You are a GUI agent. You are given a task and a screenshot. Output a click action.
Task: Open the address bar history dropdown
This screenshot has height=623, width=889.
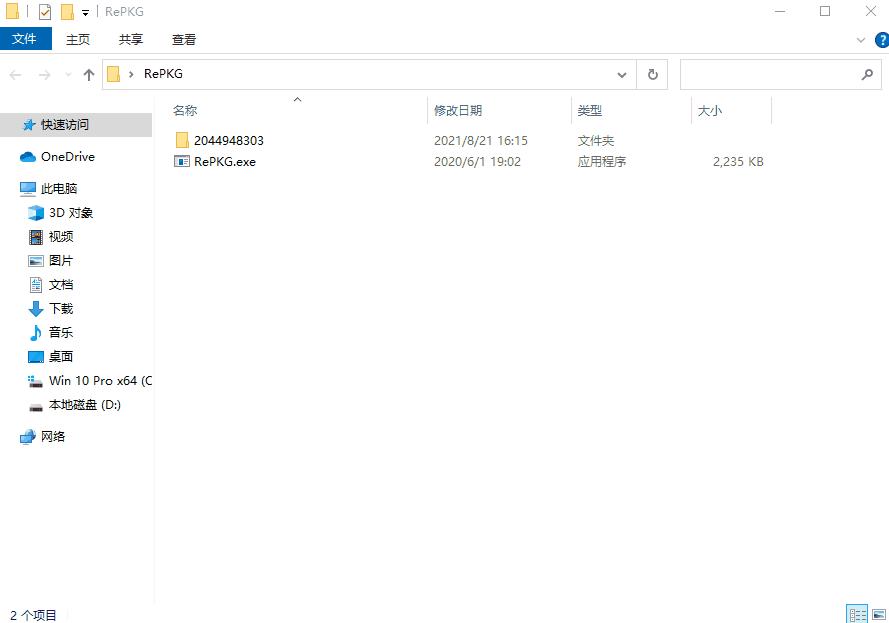pyautogui.click(x=622, y=74)
